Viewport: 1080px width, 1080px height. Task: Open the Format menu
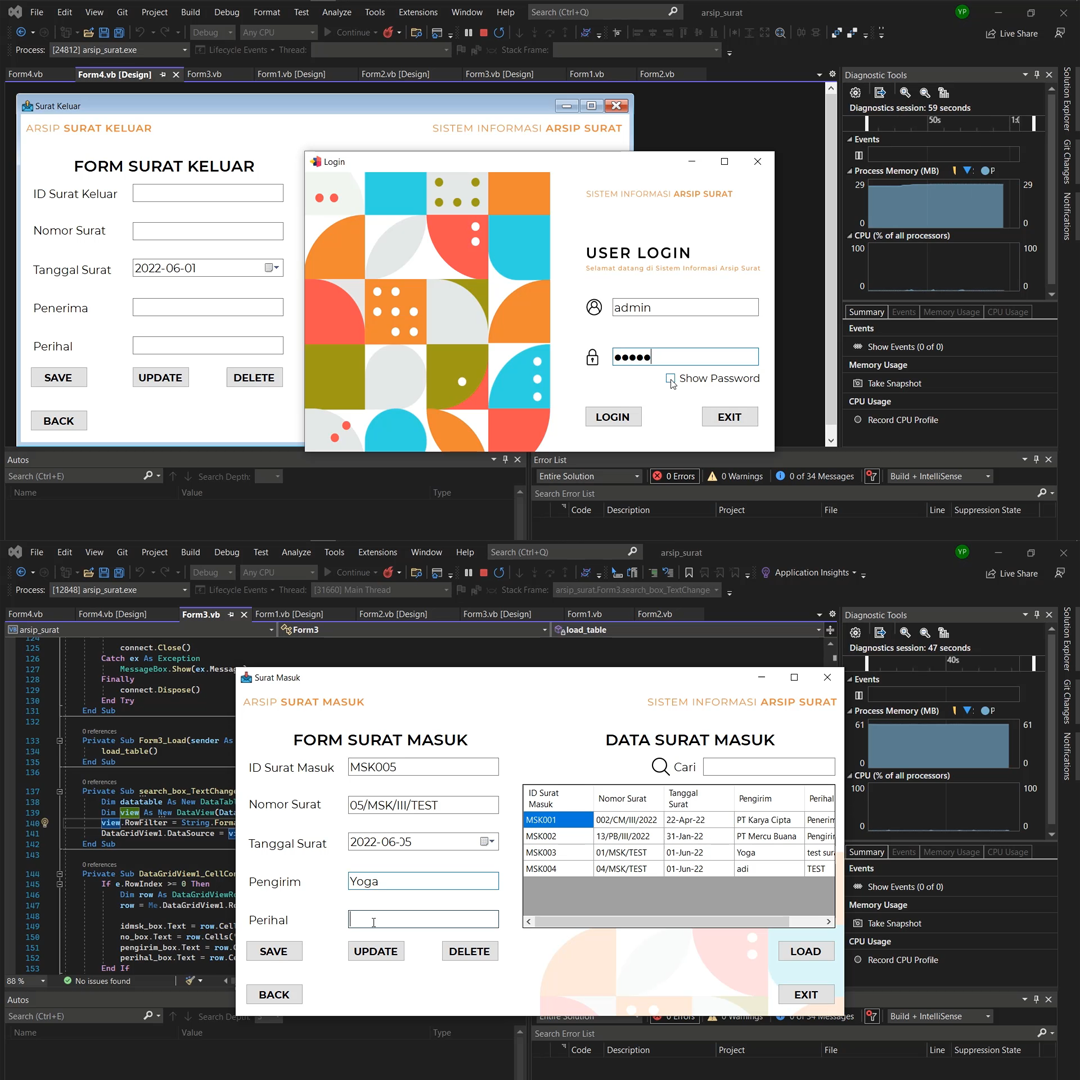[266, 12]
